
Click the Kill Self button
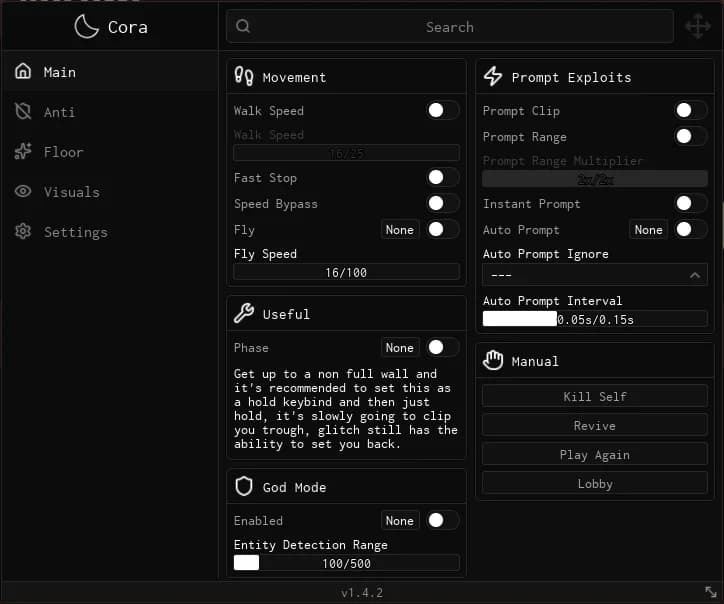[595, 396]
